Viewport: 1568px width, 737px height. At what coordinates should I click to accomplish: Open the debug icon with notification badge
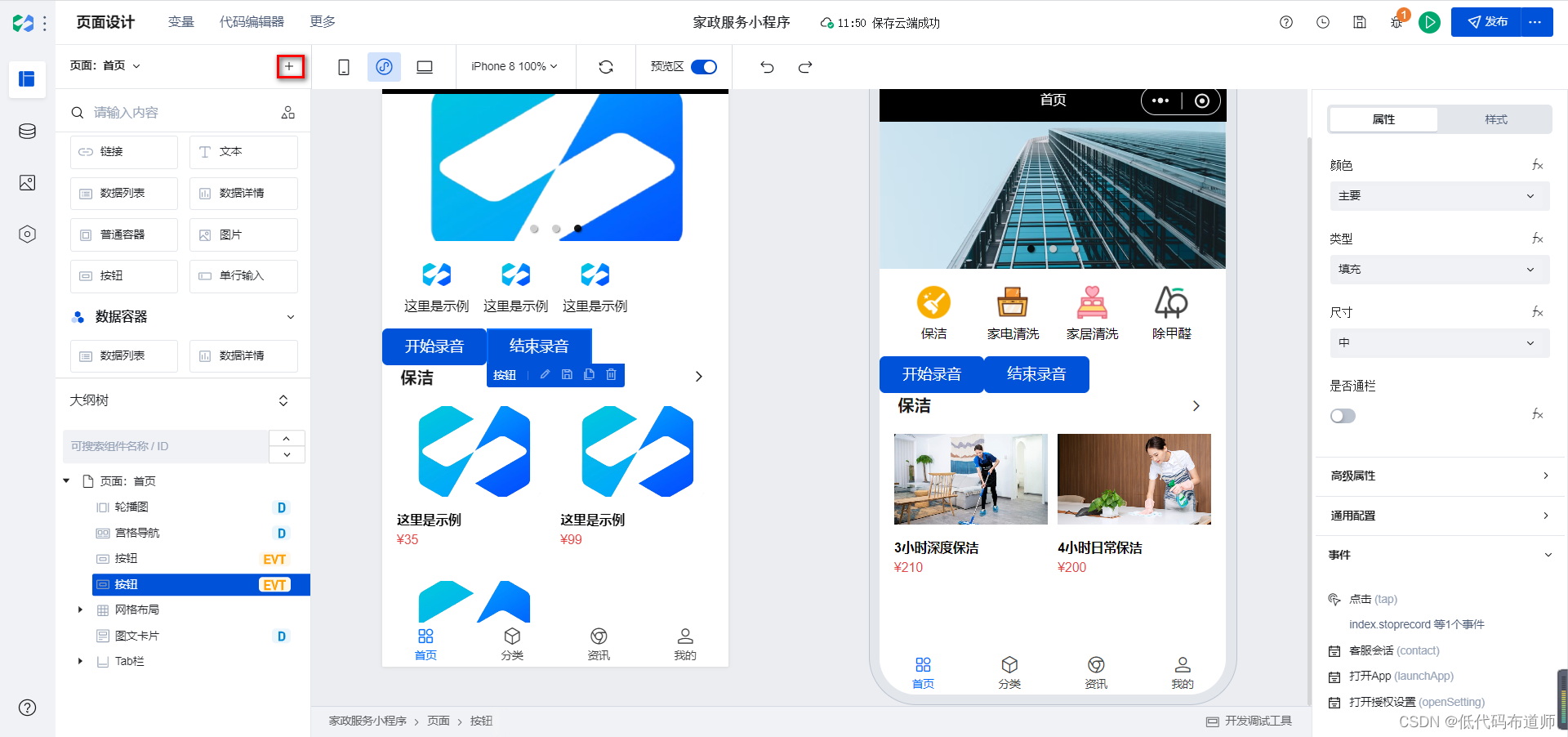click(1397, 22)
